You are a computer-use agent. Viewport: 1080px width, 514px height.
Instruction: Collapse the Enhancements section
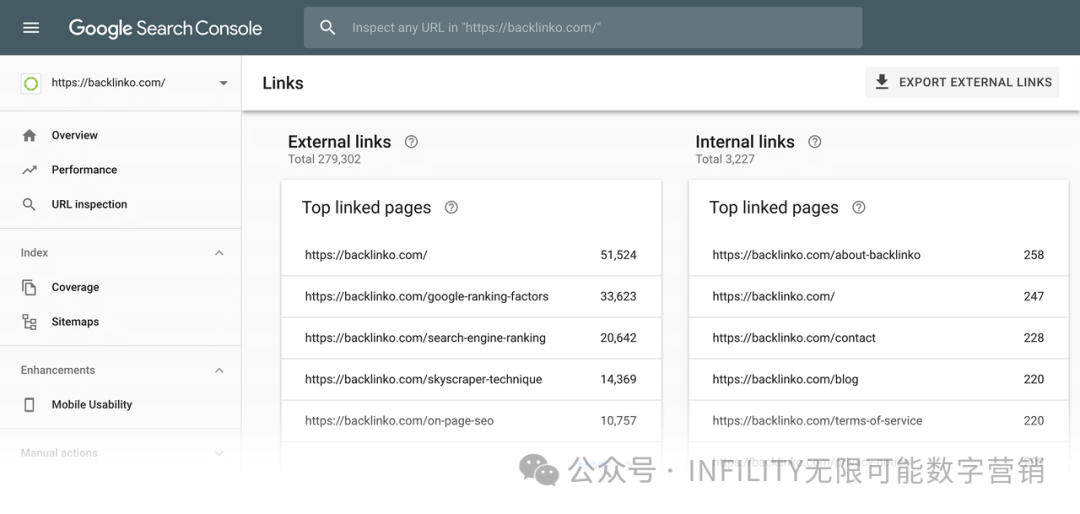click(219, 370)
